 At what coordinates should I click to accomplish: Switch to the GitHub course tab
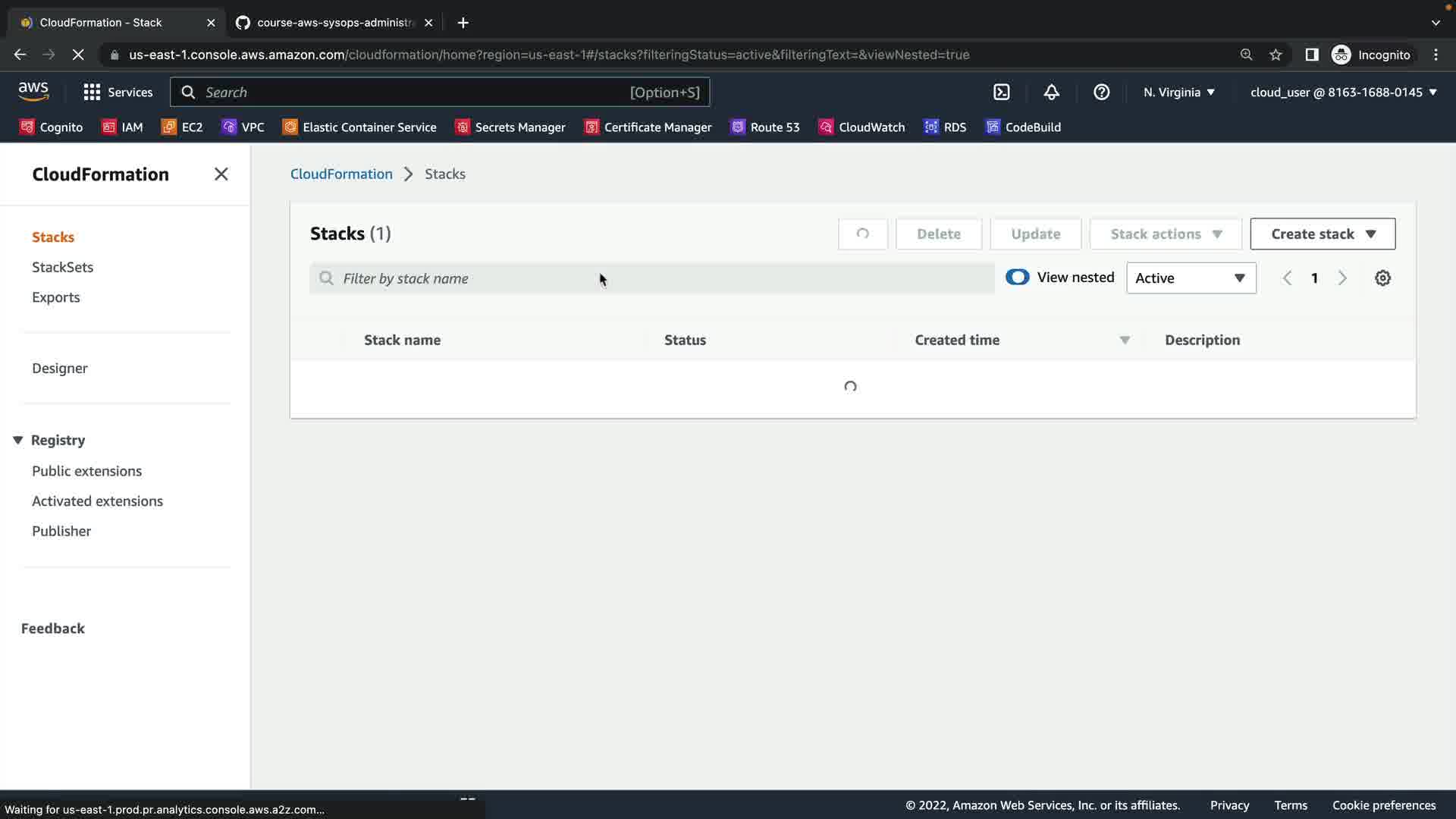(334, 23)
